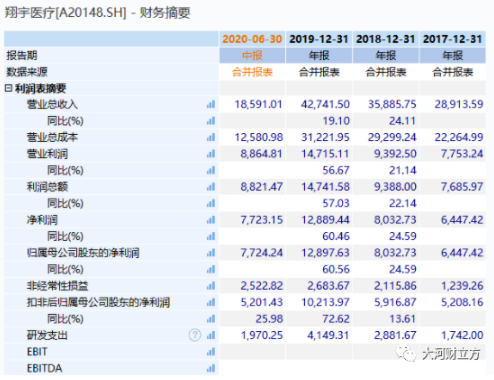Click the orange 中报 report period cell
The width and height of the screenshot is (494, 380).
coord(252,55)
